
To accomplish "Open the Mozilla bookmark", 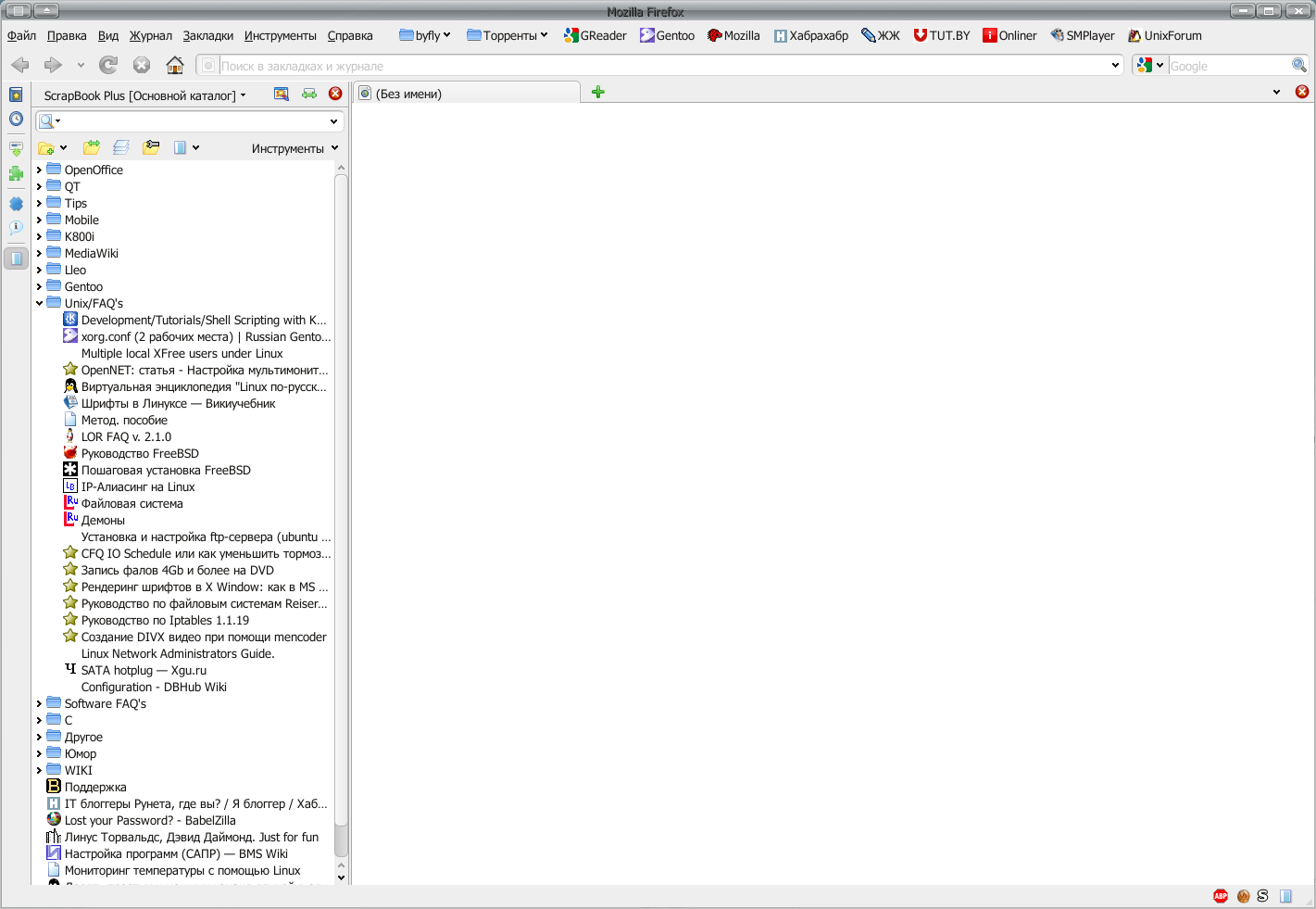I will (x=733, y=35).
